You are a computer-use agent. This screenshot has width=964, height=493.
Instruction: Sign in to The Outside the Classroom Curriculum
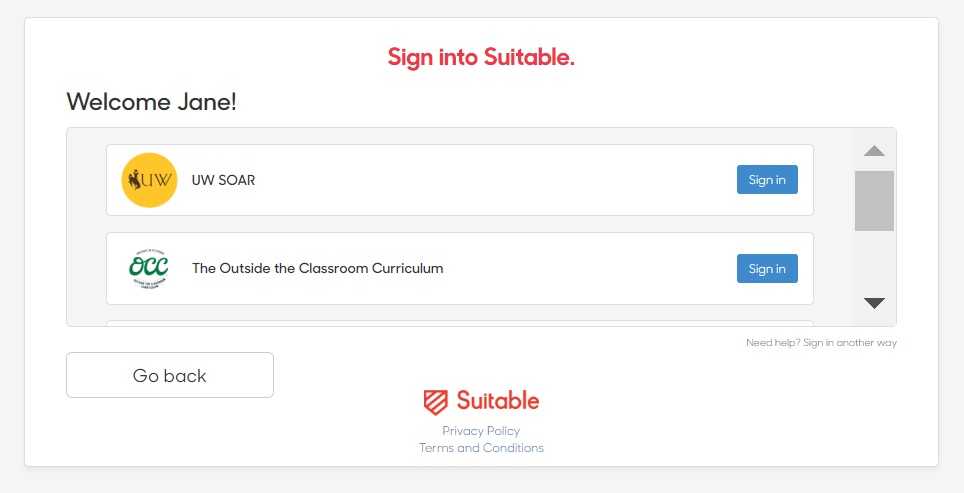pyautogui.click(x=767, y=269)
